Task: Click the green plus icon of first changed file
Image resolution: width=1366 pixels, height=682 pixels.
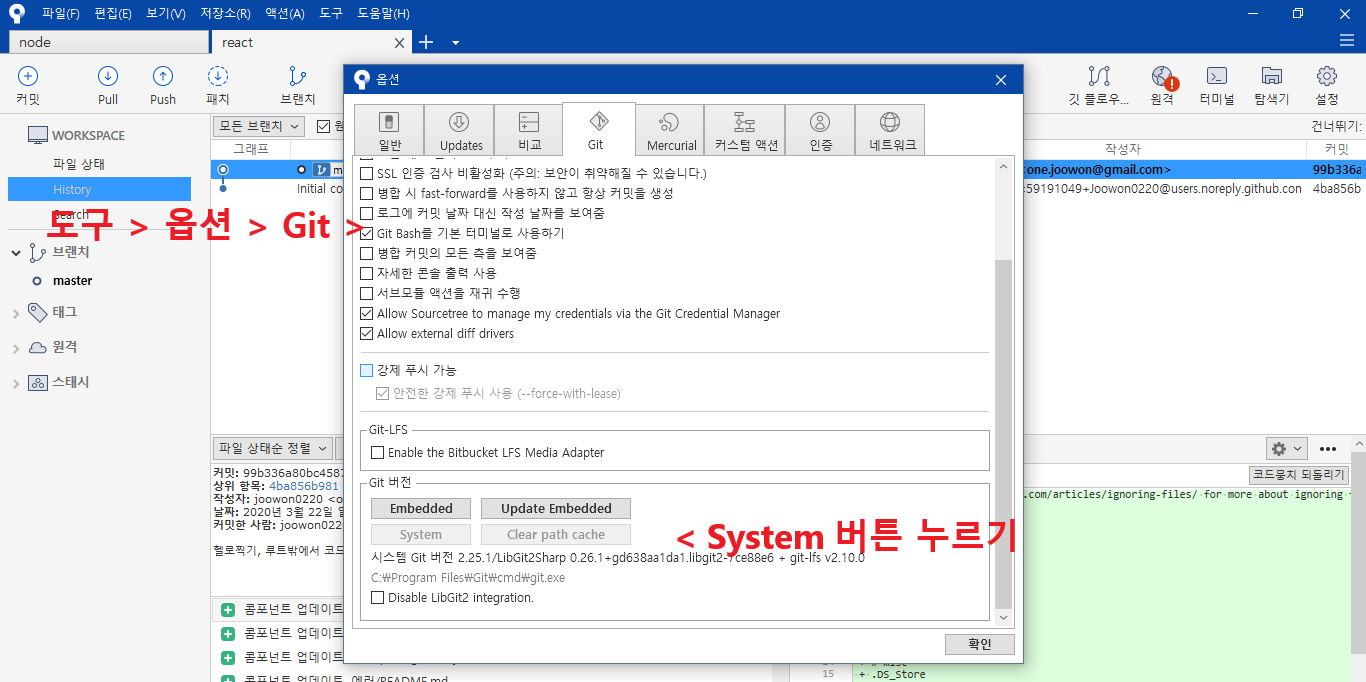Action: [x=228, y=608]
